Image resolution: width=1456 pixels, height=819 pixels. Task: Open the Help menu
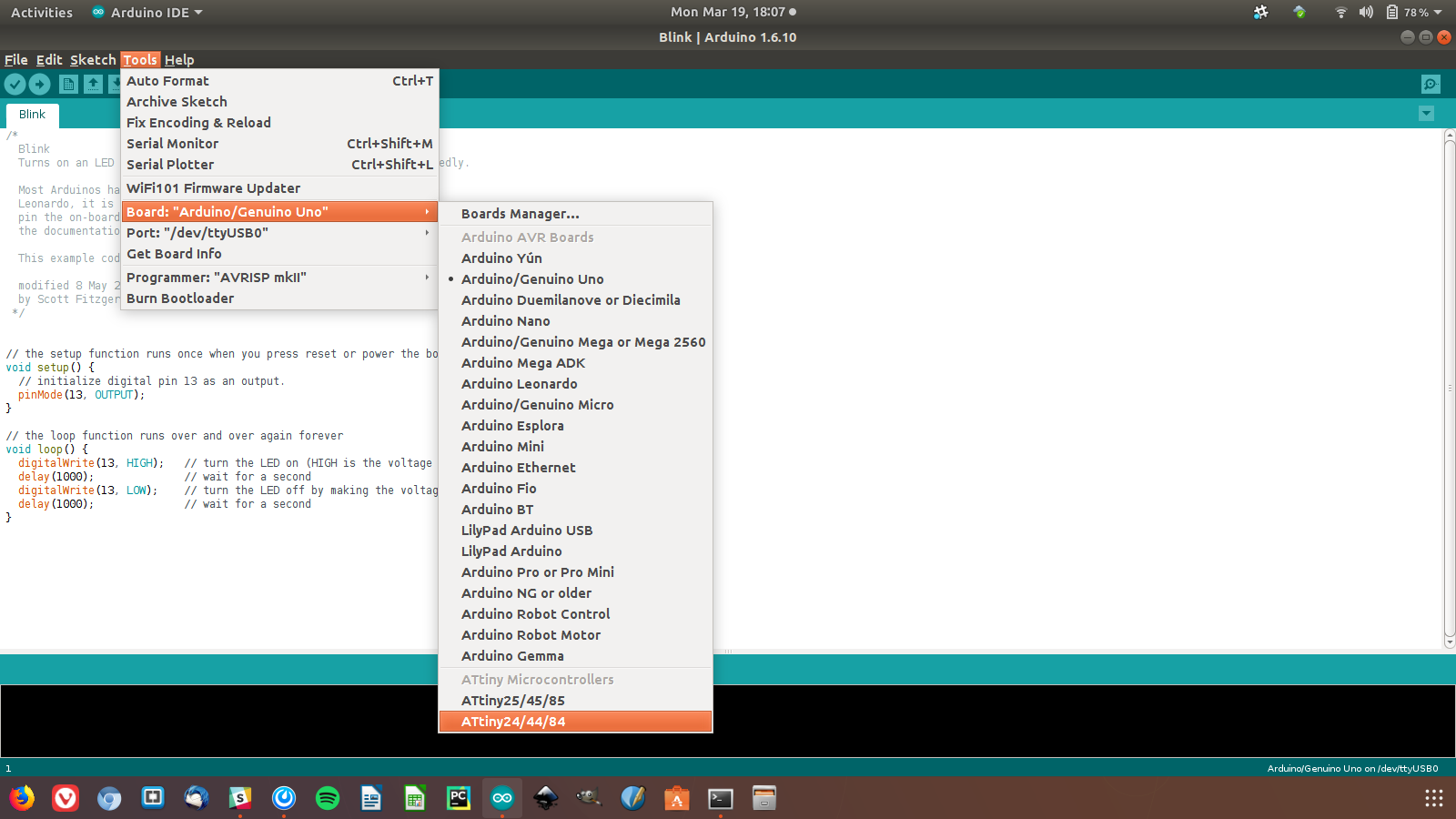(179, 60)
